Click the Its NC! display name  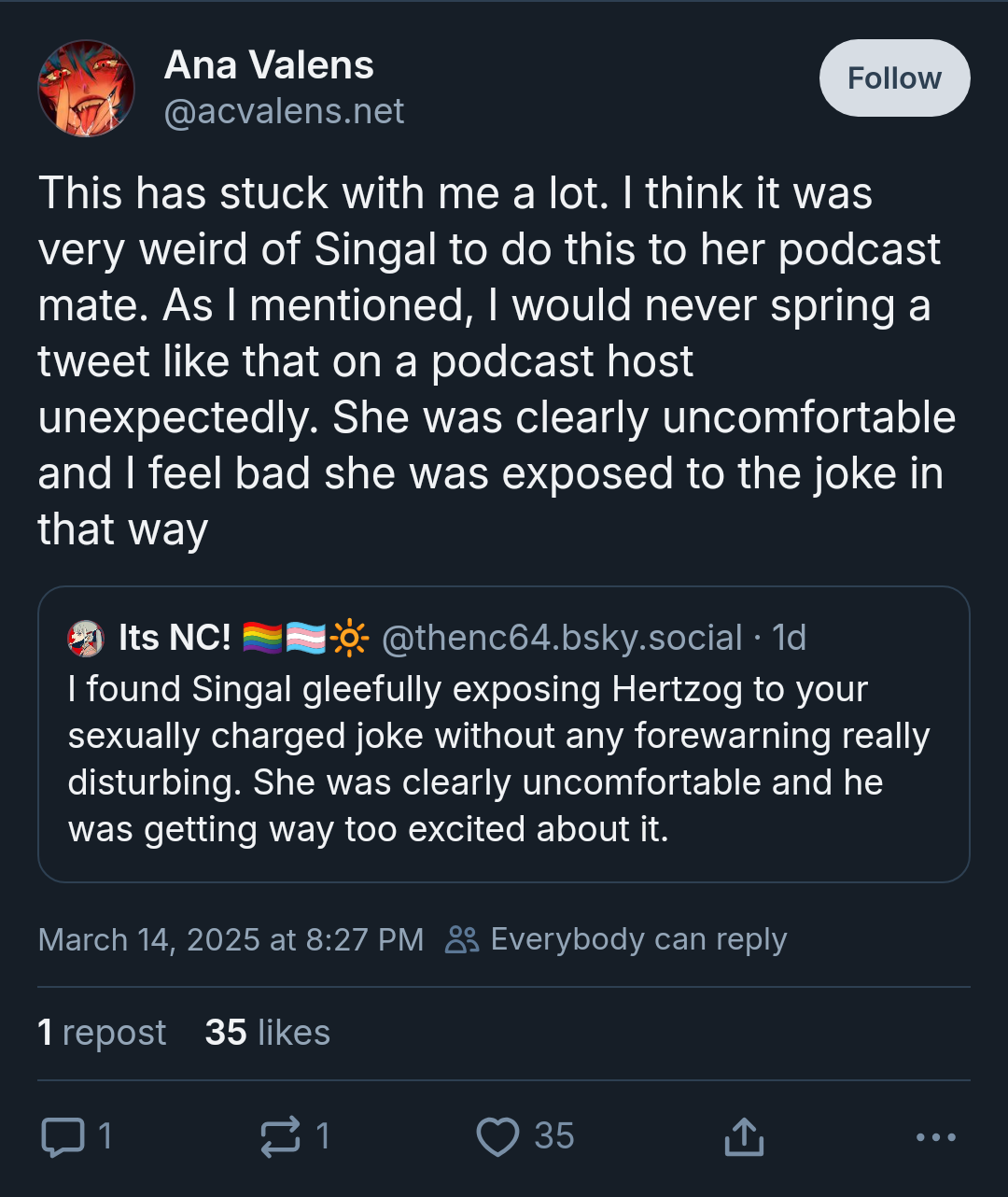tap(175, 638)
